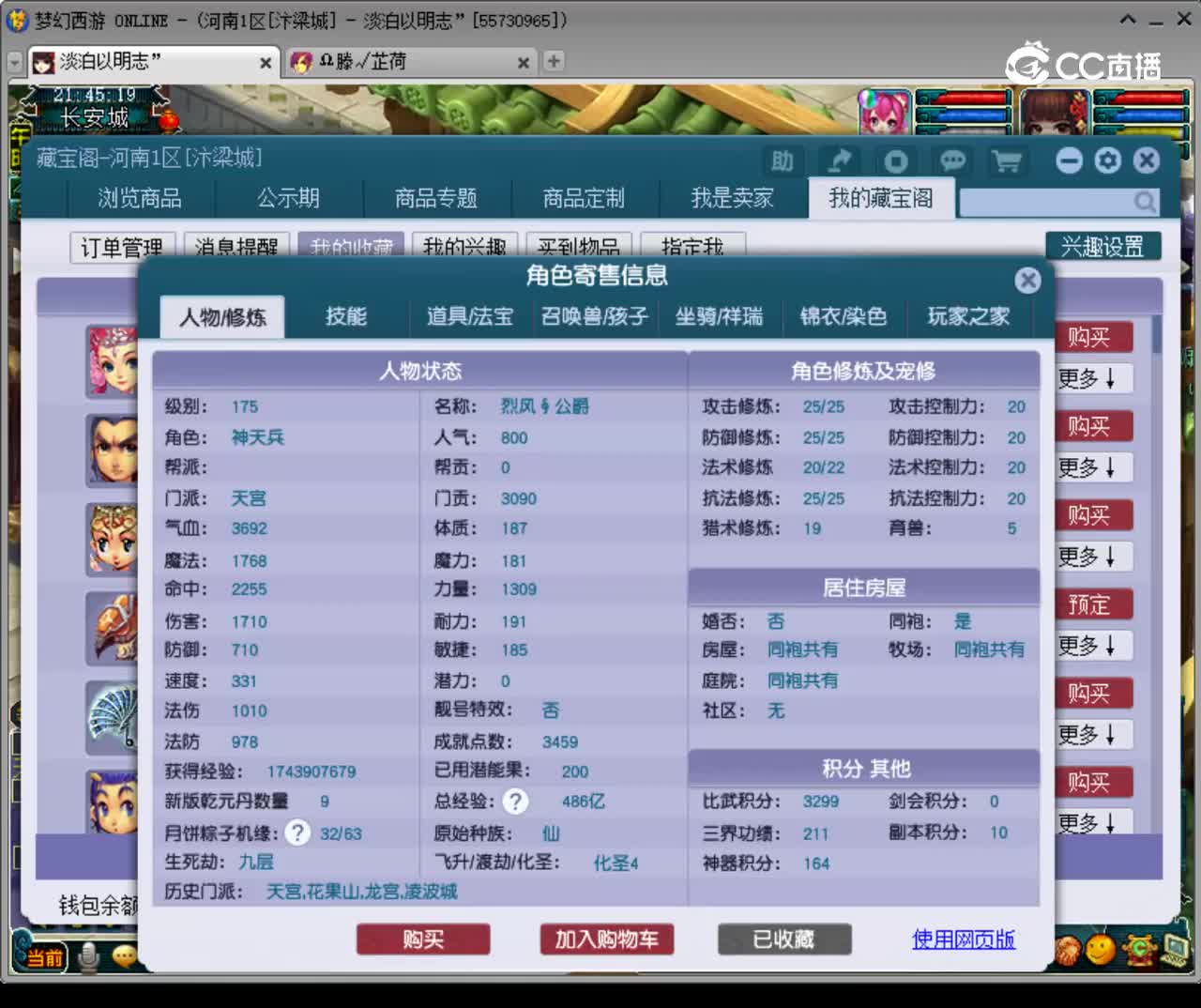This screenshot has height=1008, width=1201.
Task: Click the microphone icon at bottom left
Action: click(x=90, y=956)
